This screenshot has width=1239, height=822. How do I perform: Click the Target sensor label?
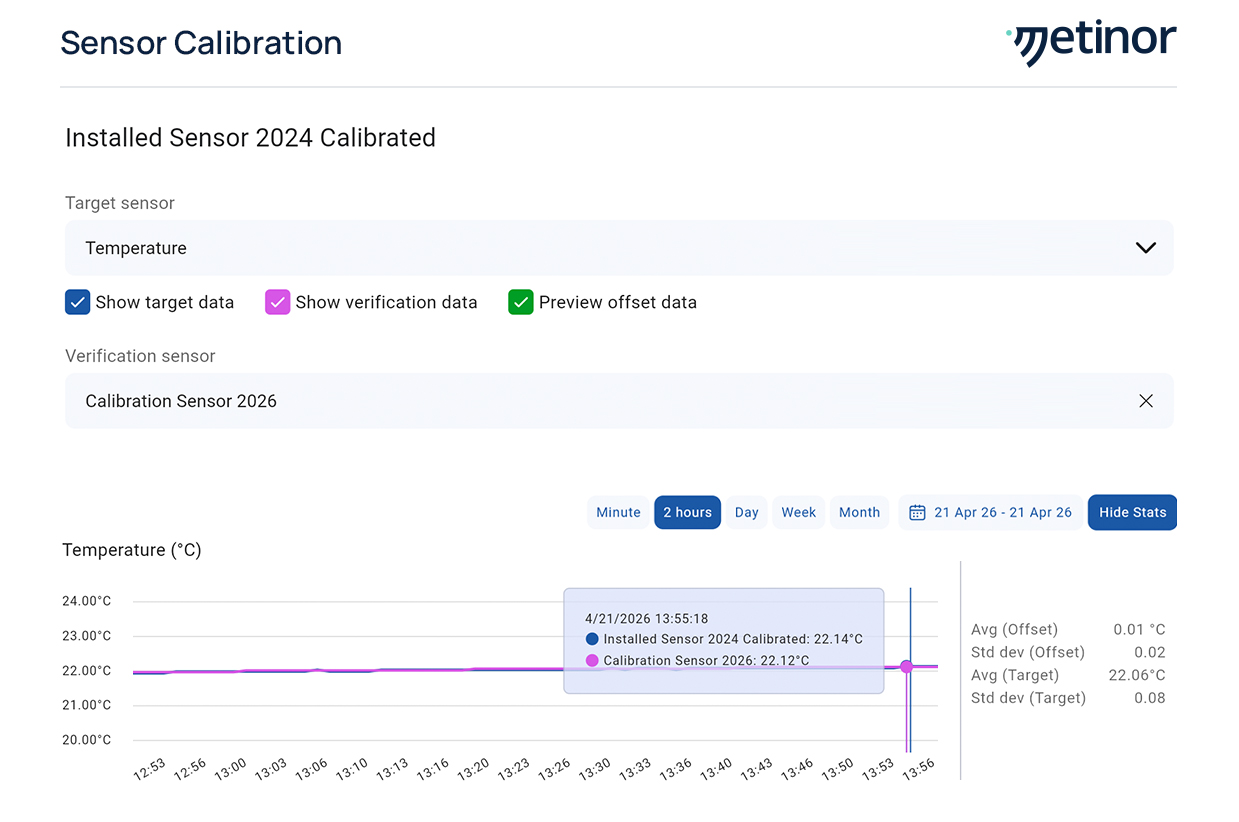[x=120, y=203]
